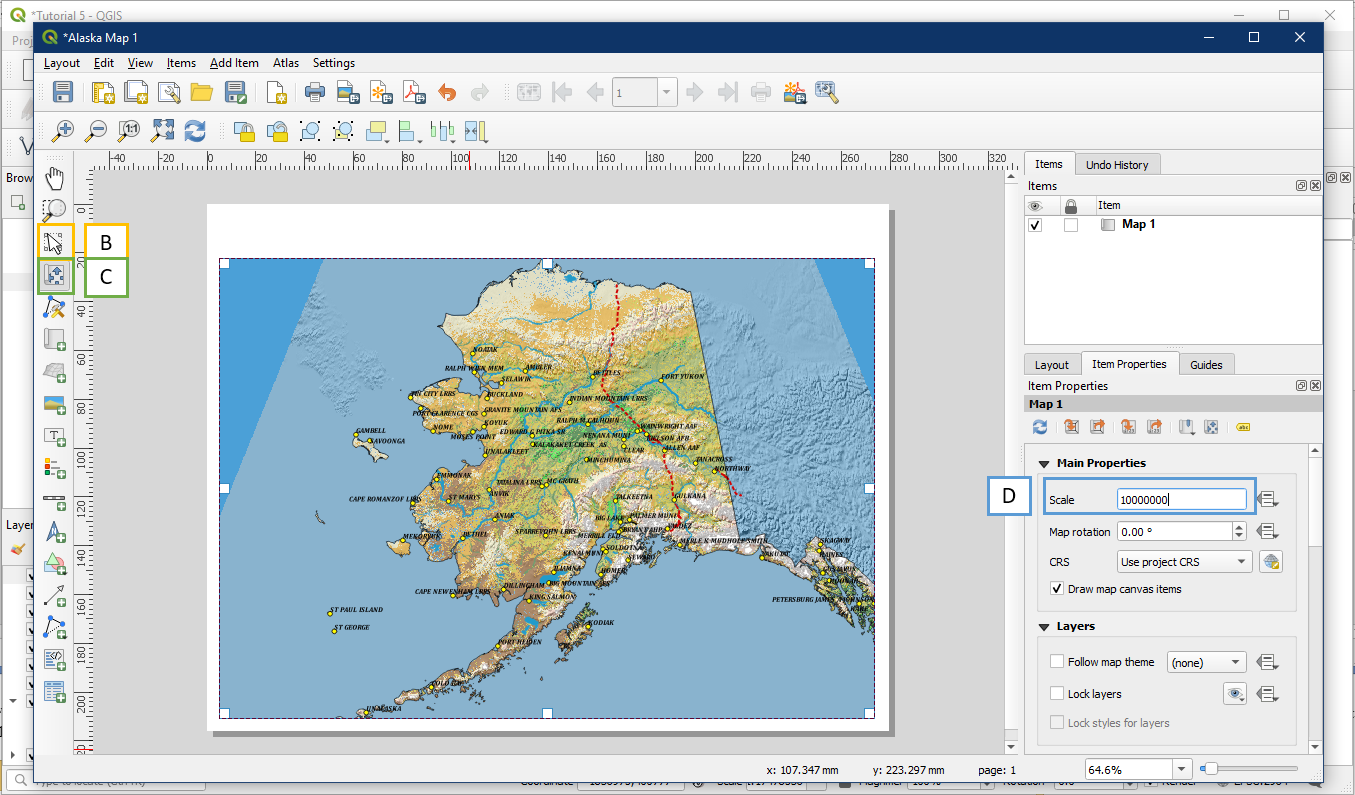Image resolution: width=1355 pixels, height=795 pixels.
Task: Toggle Draw map canvas items checkbox
Action: [1057, 589]
